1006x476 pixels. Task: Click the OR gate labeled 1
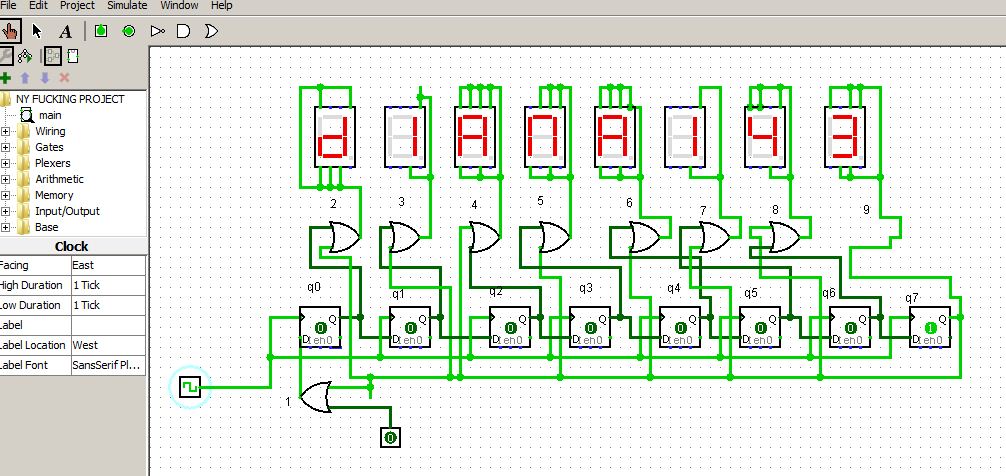point(316,397)
